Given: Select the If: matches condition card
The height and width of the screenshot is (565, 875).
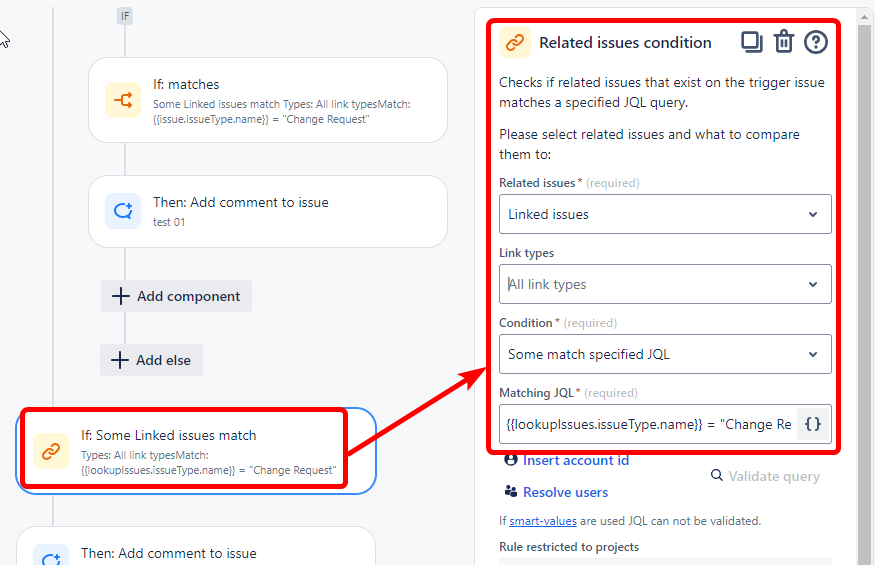Looking at the screenshot, I should [268, 100].
